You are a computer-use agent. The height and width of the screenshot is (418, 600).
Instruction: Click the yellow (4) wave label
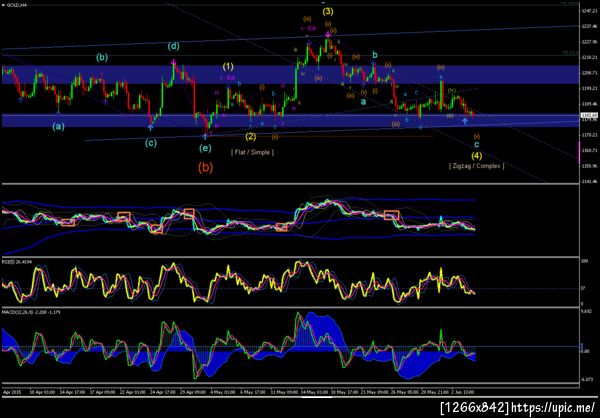pos(476,155)
